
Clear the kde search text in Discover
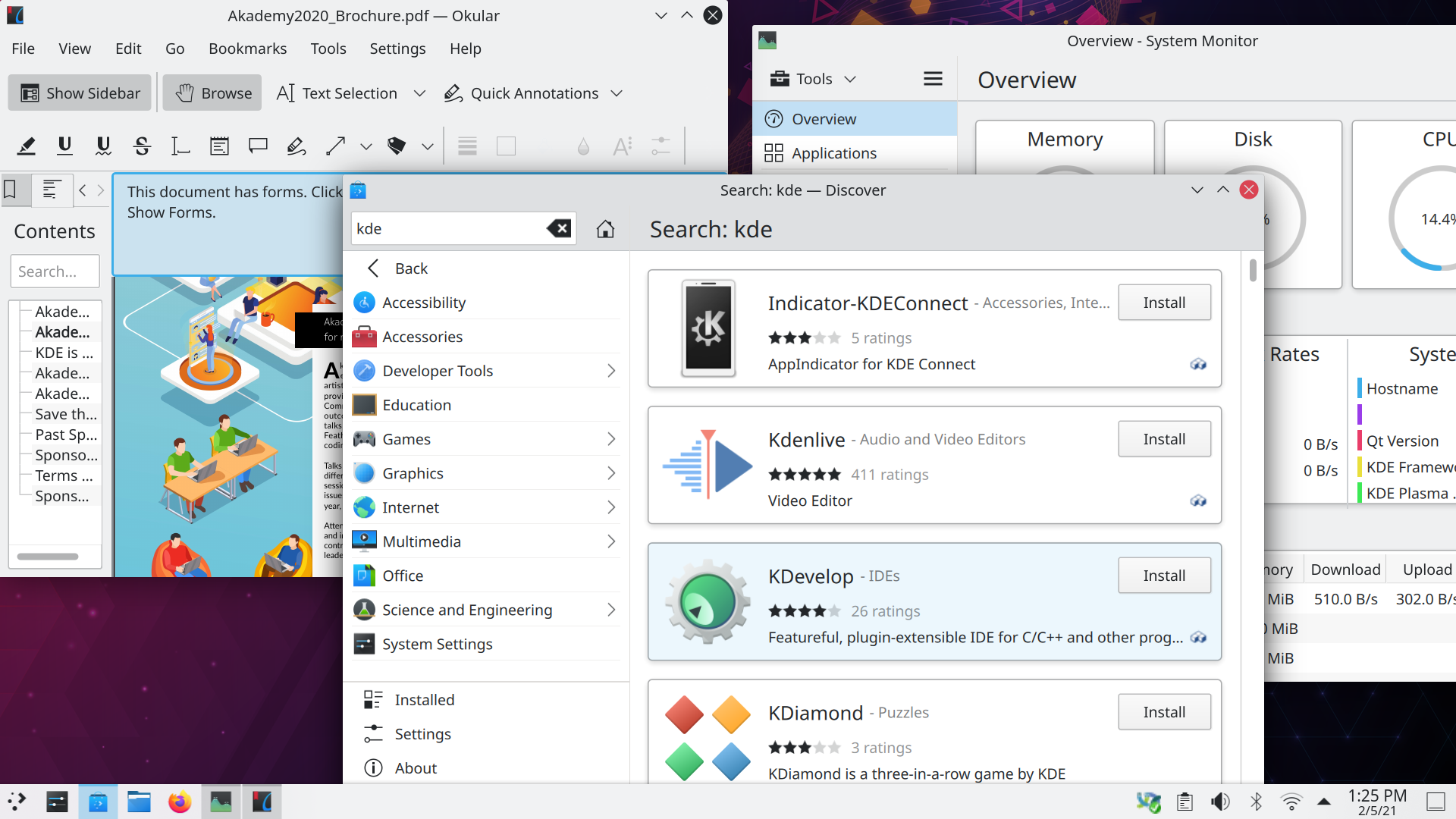[559, 228]
